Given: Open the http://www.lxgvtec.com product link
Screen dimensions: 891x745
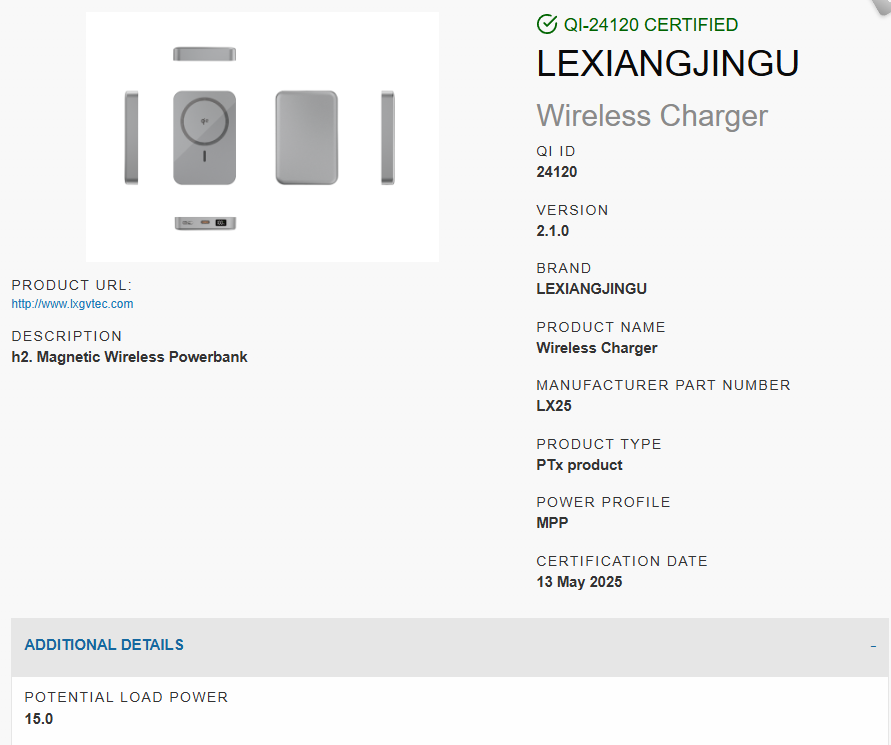Looking at the screenshot, I should click(72, 303).
